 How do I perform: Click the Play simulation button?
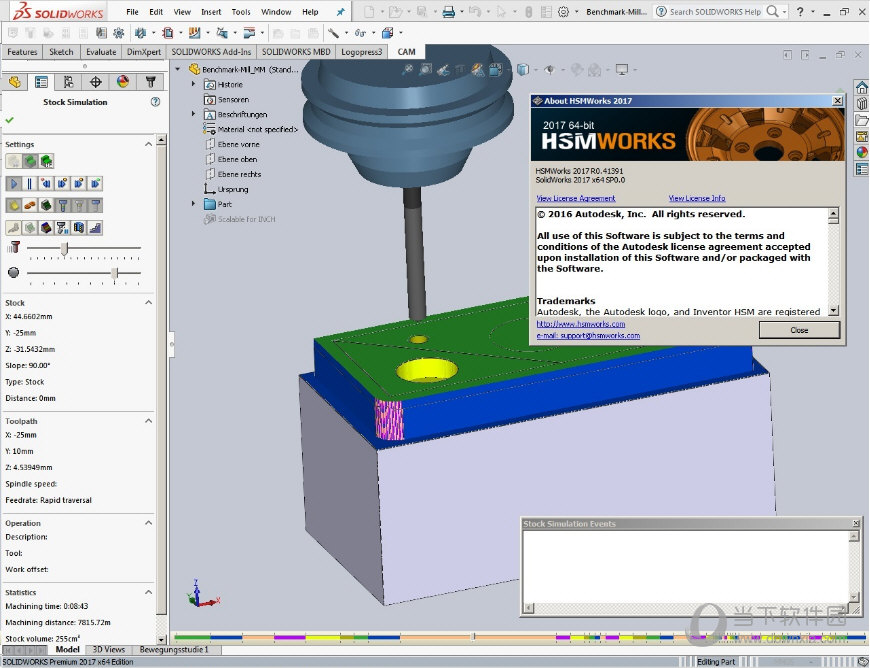[14, 183]
